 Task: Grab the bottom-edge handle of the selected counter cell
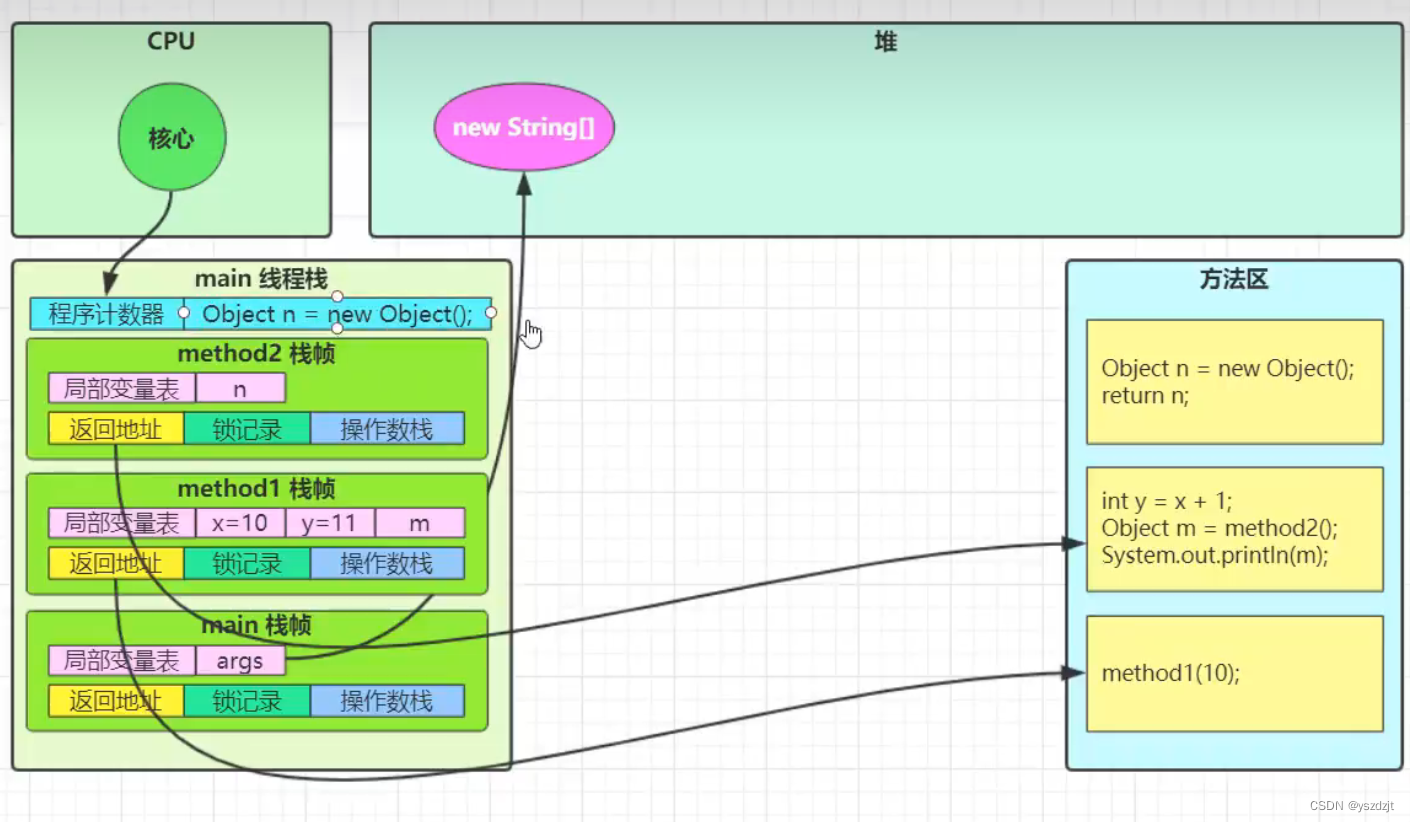point(337,329)
